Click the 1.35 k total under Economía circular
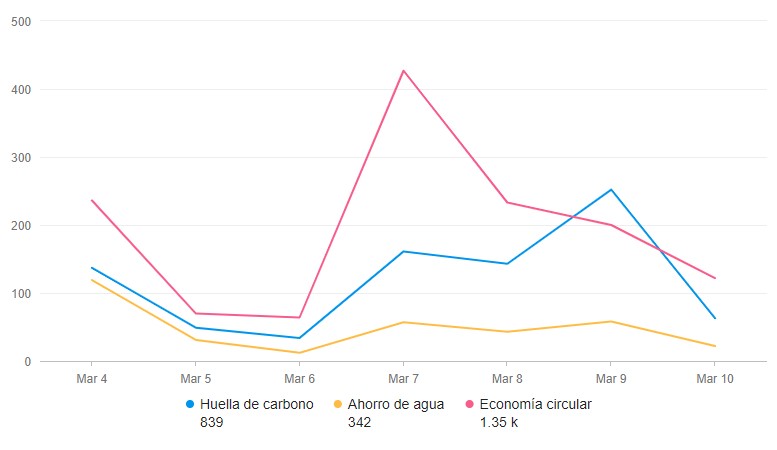 point(498,423)
